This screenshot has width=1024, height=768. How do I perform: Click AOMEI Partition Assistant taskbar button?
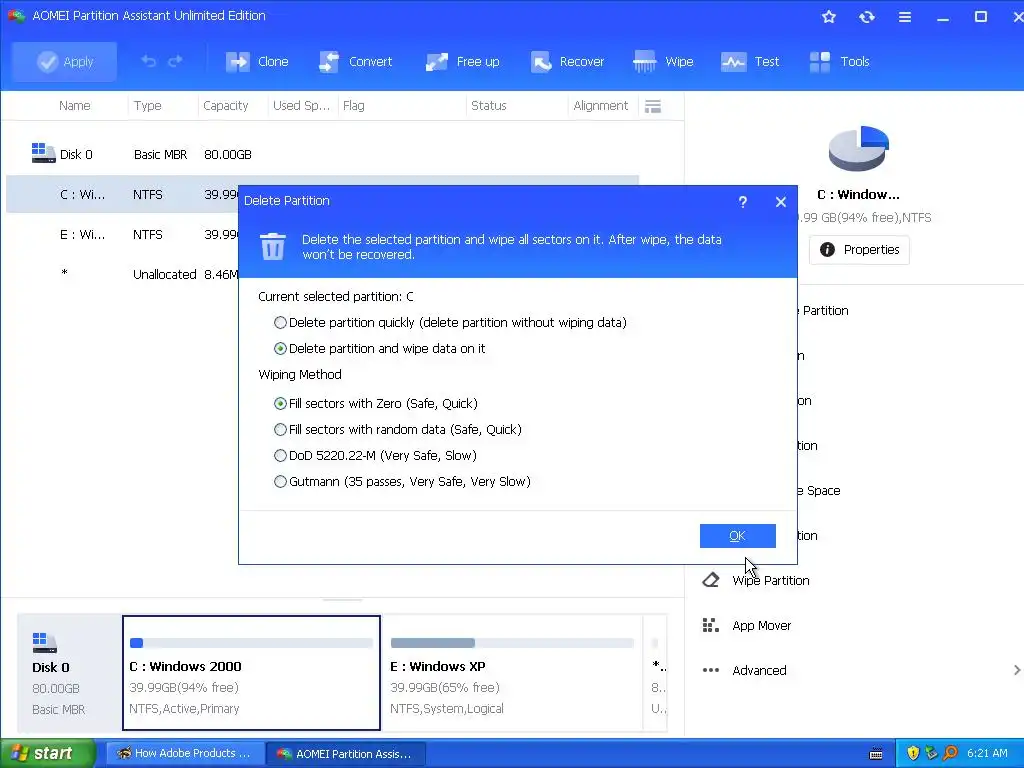click(346, 754)
